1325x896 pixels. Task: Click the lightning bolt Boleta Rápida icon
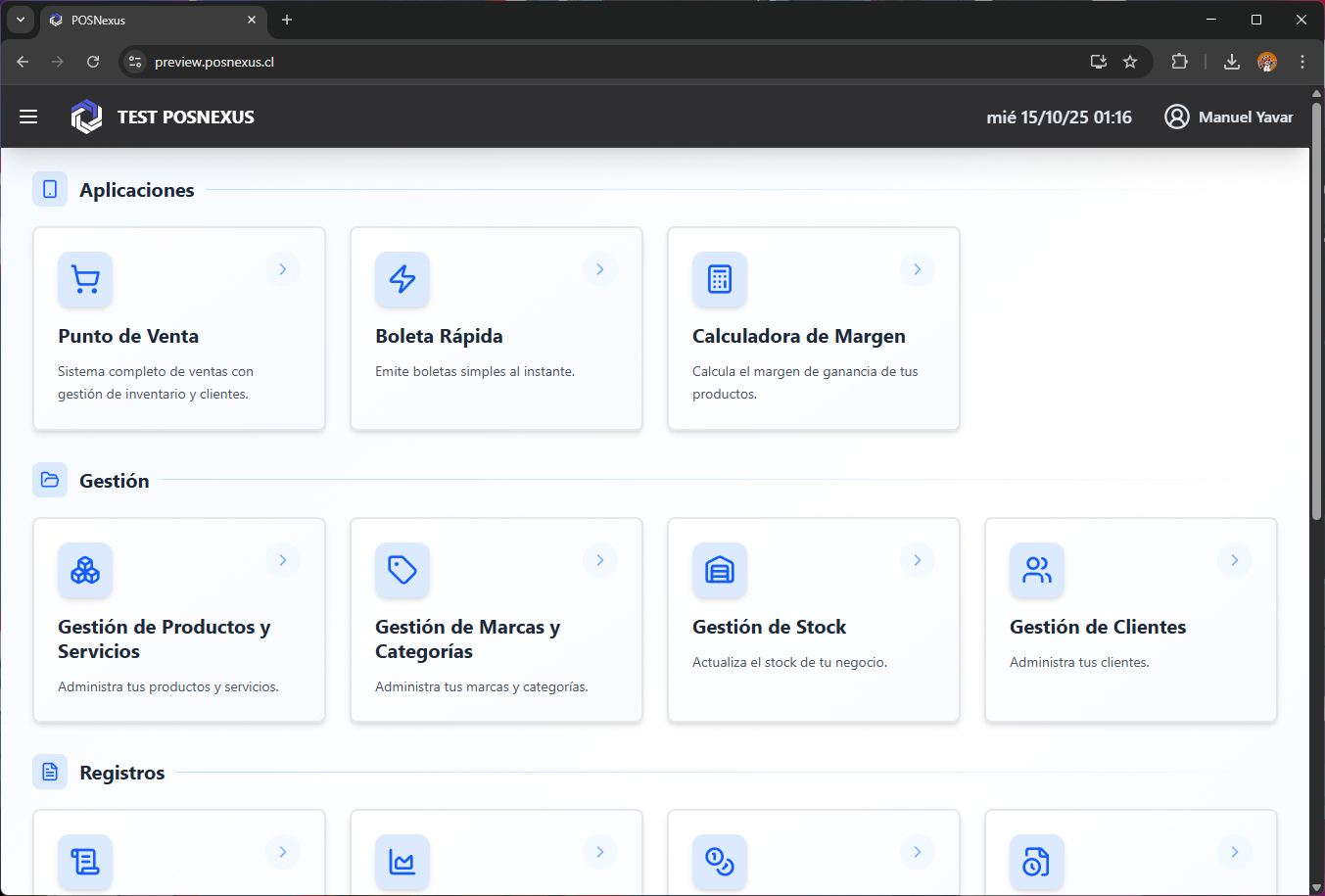pyautogui.click(x=402, y=279)
